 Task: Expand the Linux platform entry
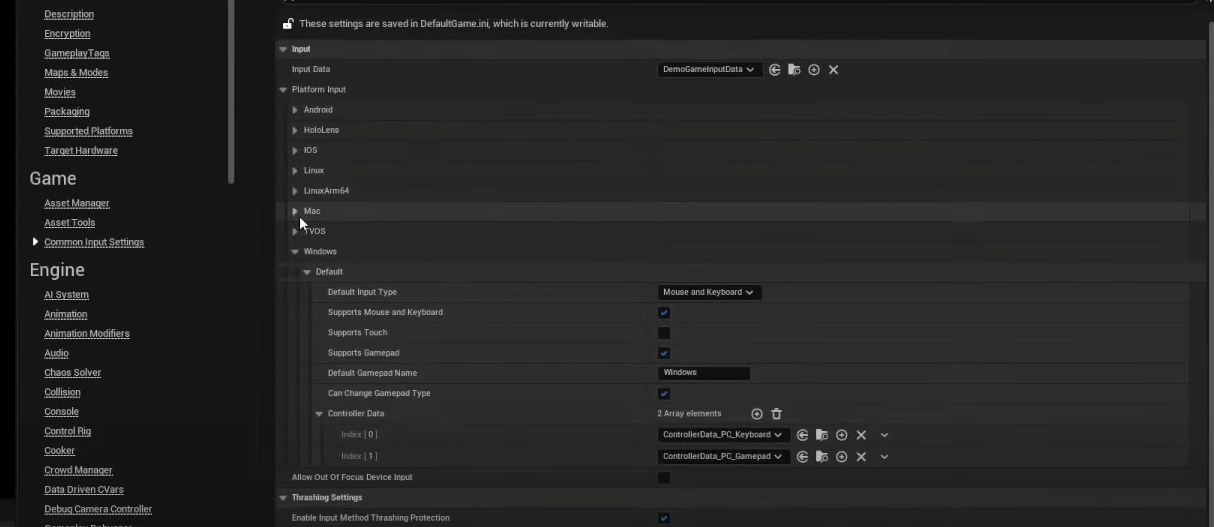[x=295, y=171]
